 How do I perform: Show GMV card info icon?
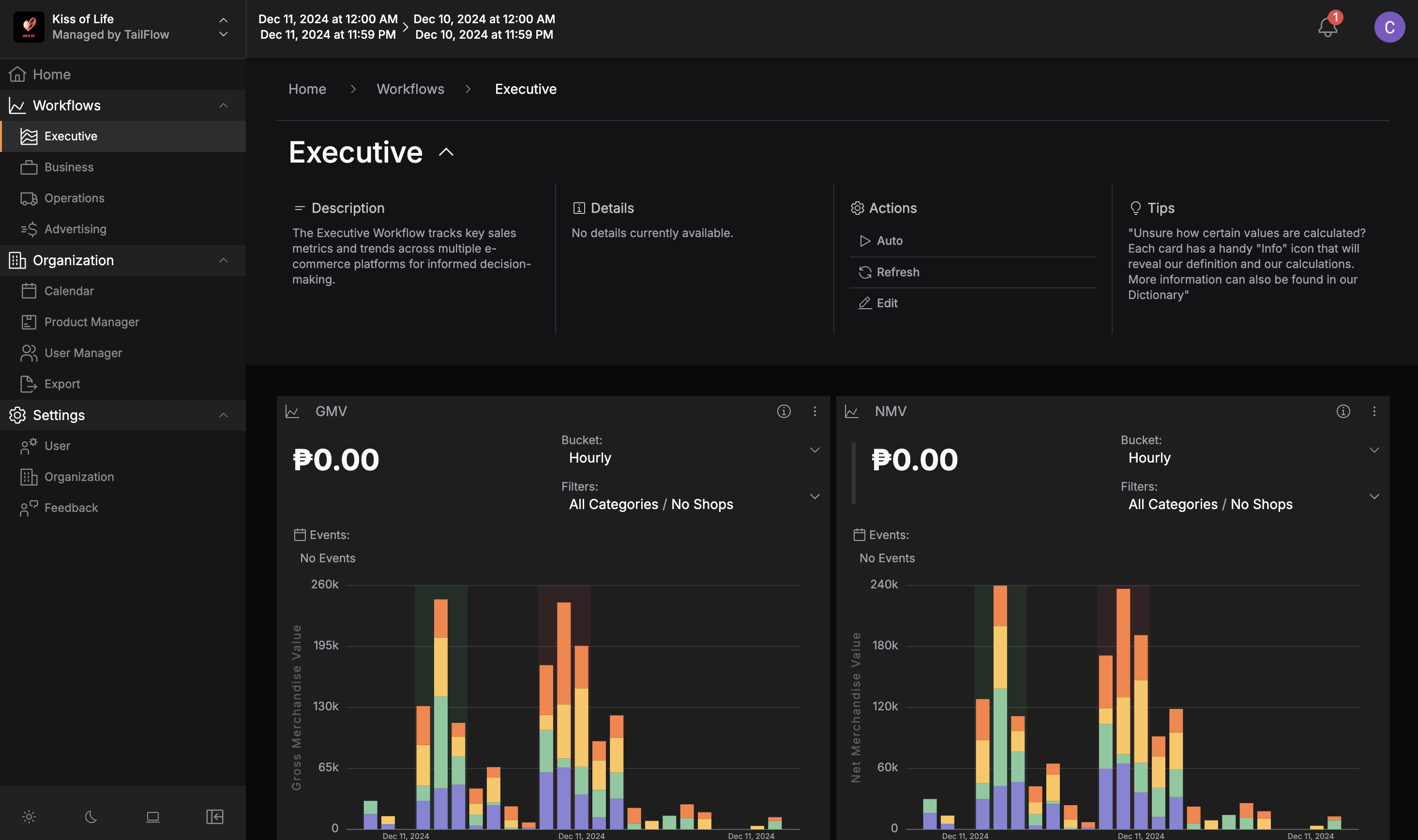(x=784, y=411)
